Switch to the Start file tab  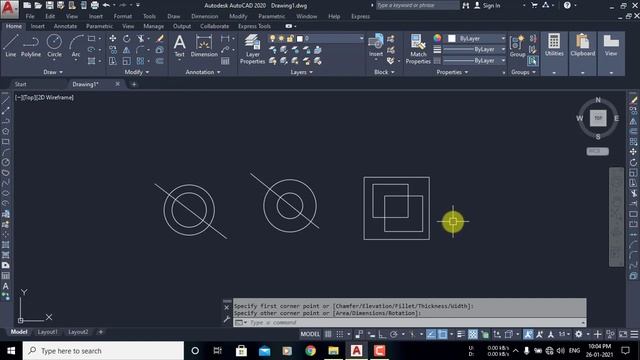(20, 84)
